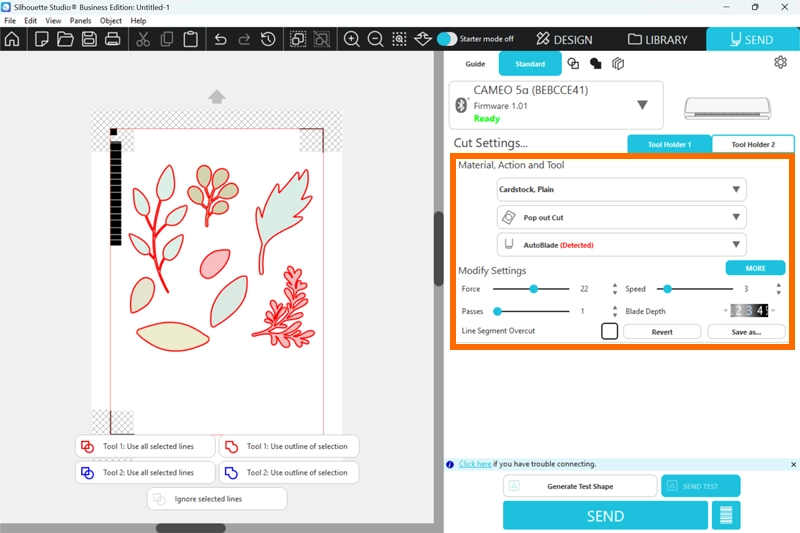800x533 pixels.
Task: Open Send settings with the gear icon
Action: click(780, 63)
